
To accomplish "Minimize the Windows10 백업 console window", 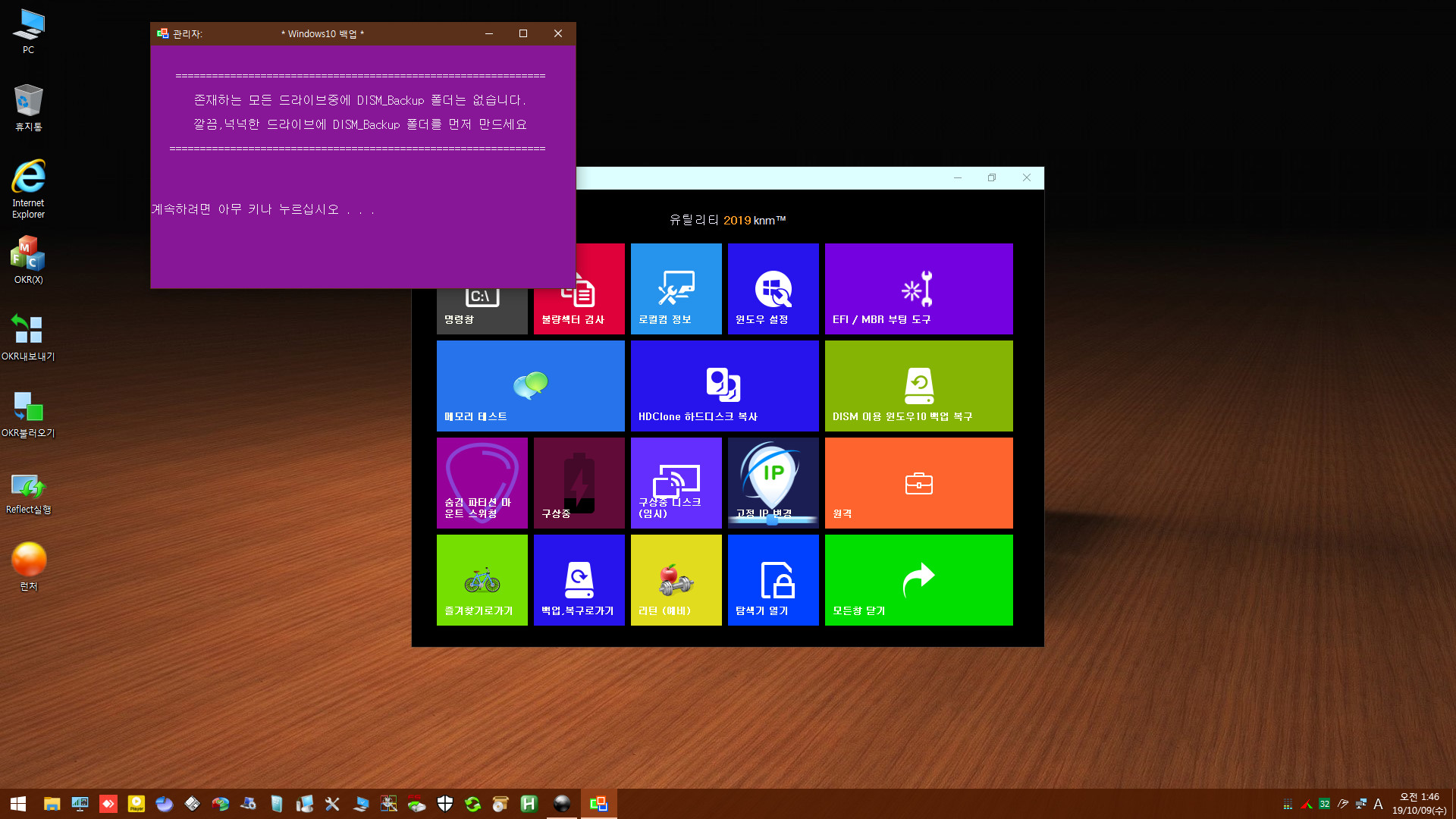I will 489,33.
